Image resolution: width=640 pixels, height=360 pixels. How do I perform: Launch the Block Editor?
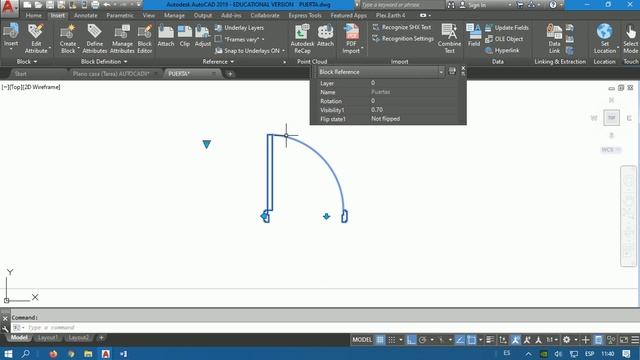144,39
